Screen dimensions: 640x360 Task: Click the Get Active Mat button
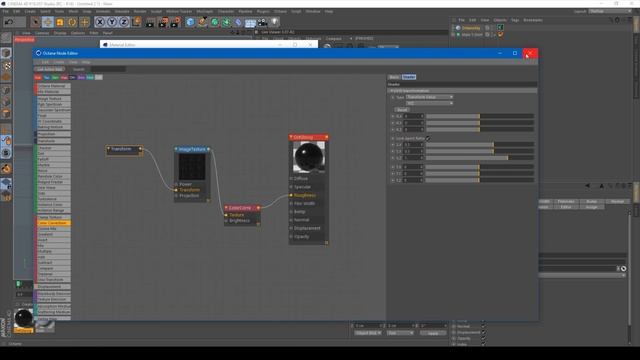50,69
